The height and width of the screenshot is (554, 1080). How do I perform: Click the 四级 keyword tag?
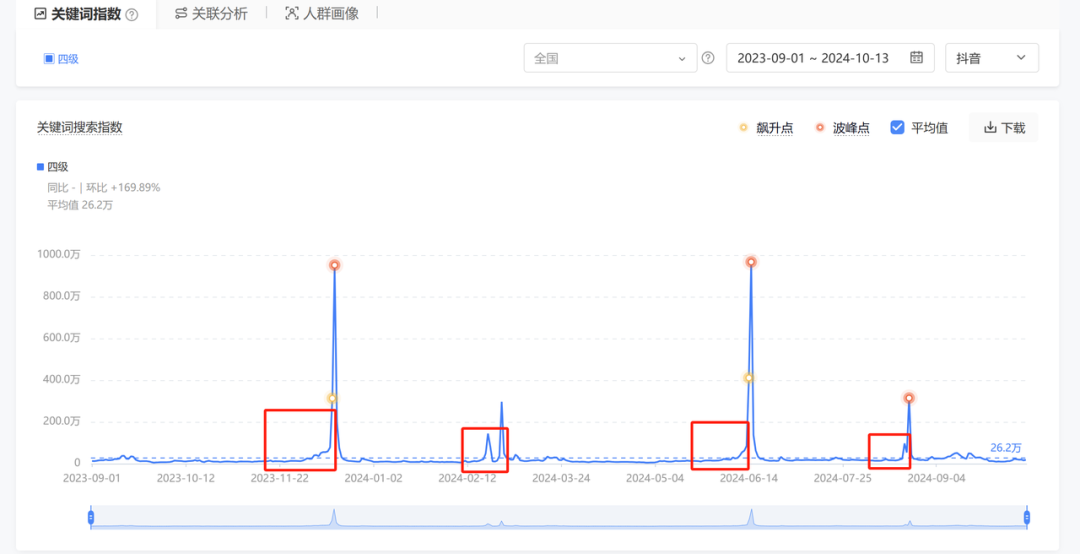click(61, 59)
